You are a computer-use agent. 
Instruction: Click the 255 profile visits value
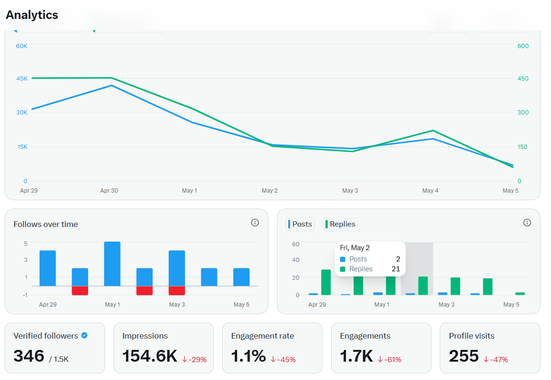(x=464, y=356)
